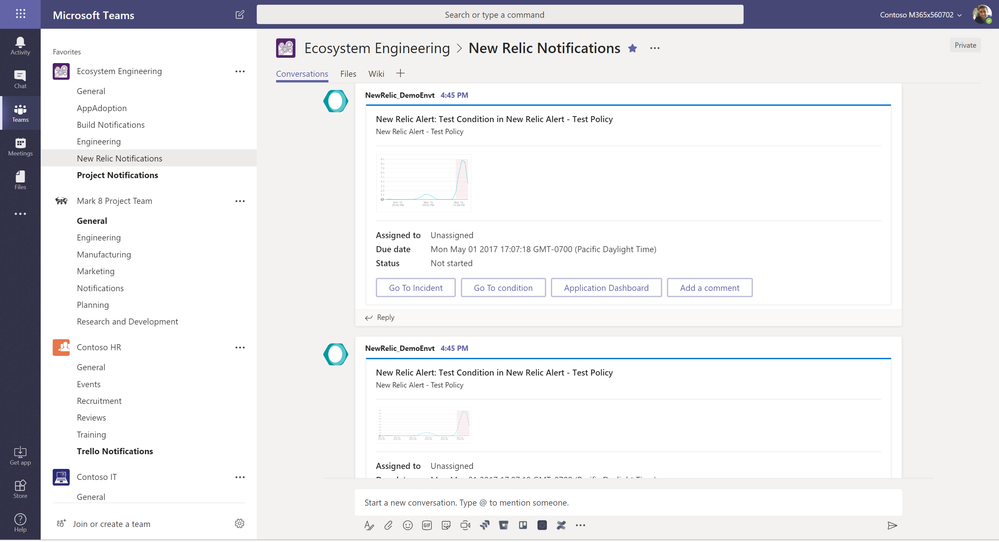Open the Contoso M365x560702 tenant dropdown
999x542 pixels.
(921, 15)
